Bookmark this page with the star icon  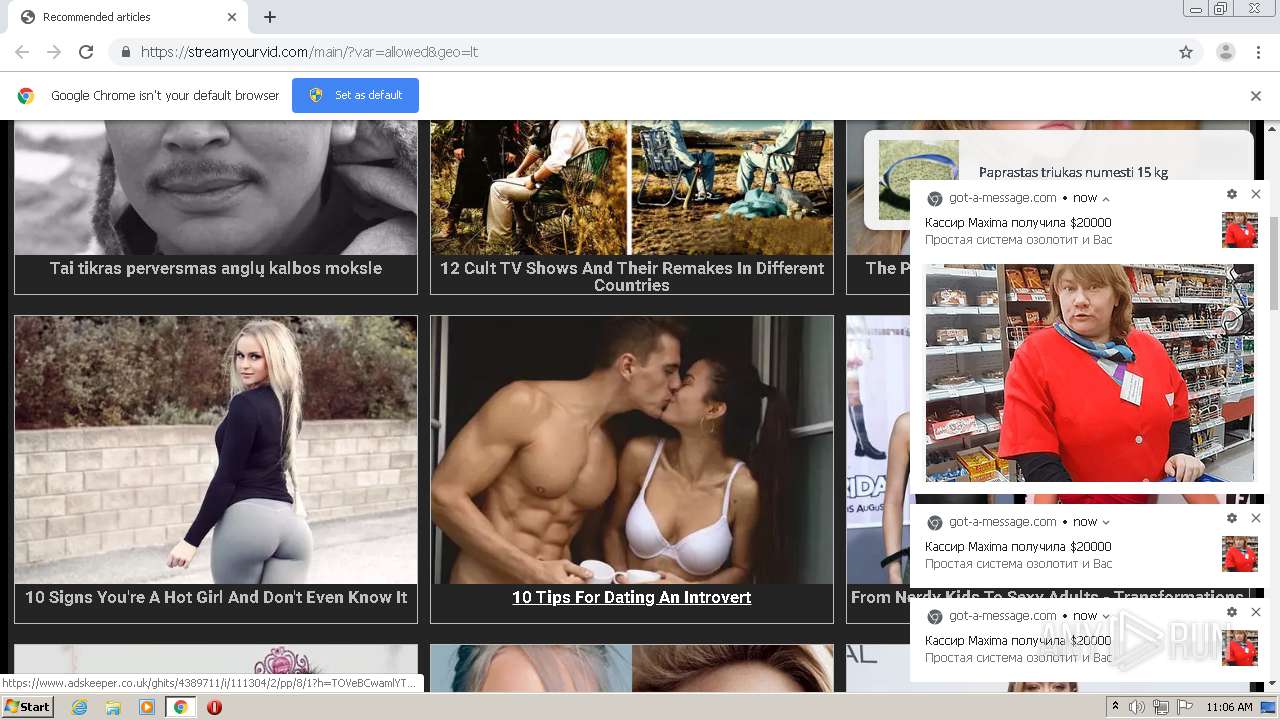(1186, 52)
